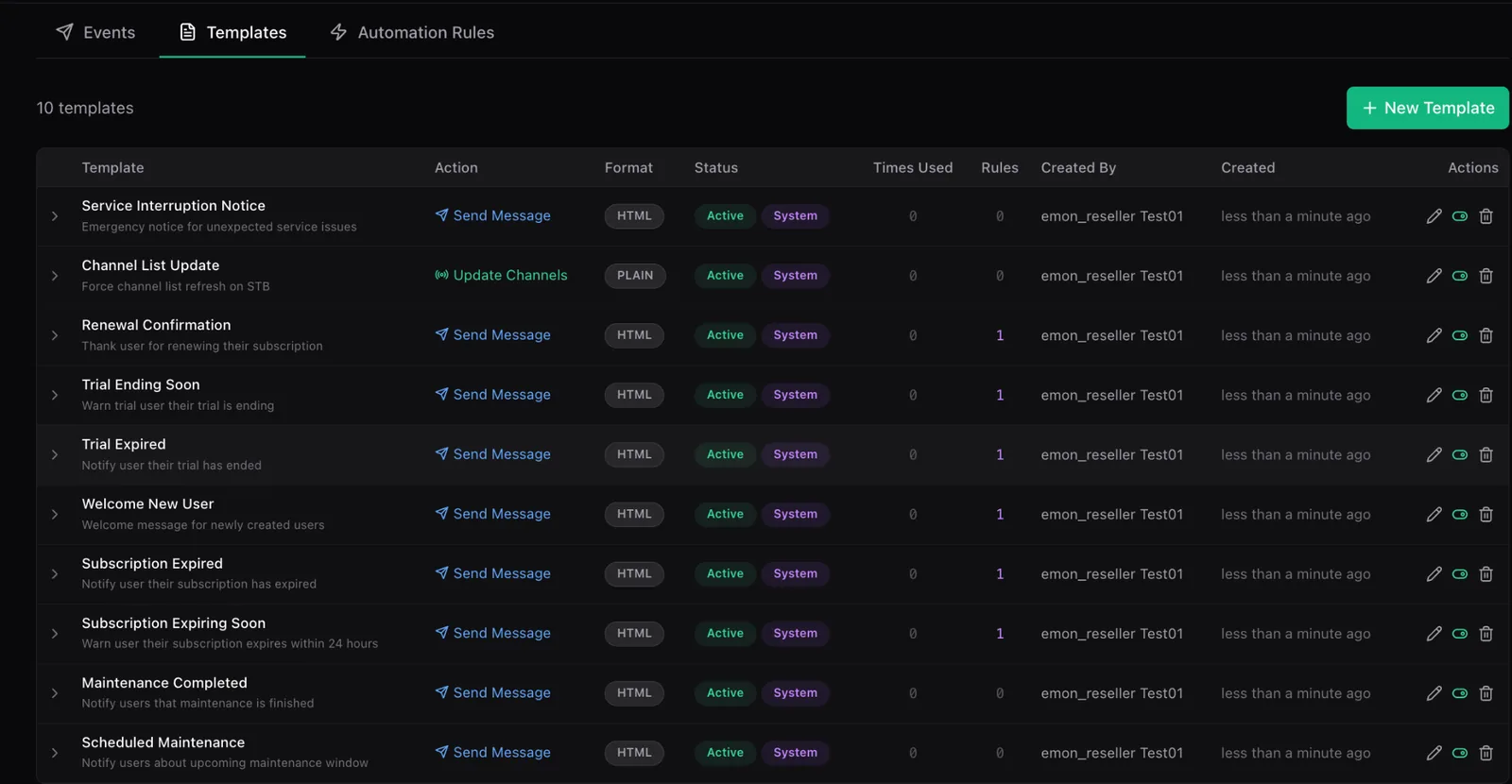Edit the Maintenance Completed template
The height and width of the screenshot is (784, 1512).
[1434, 693]
